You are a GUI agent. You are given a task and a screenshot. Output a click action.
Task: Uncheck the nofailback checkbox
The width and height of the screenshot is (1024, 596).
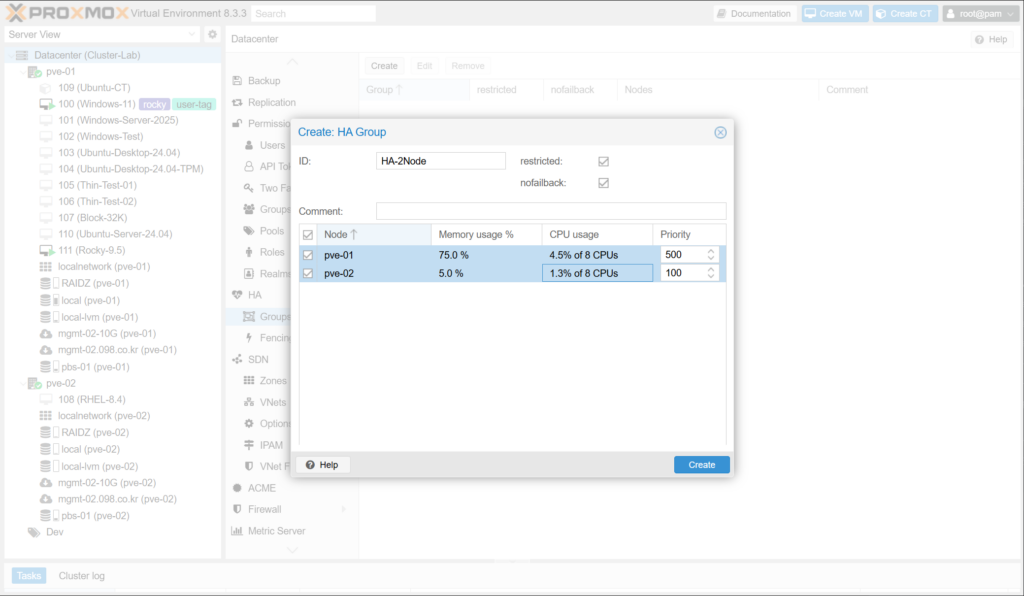click(x=603, y=183)
